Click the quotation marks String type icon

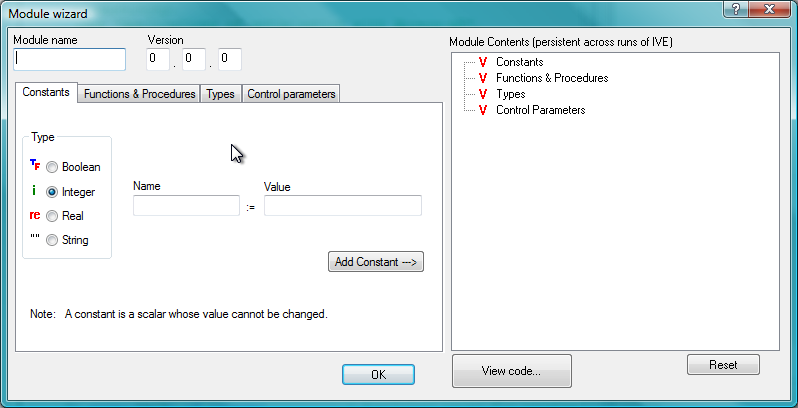click(x=35, y=237)
